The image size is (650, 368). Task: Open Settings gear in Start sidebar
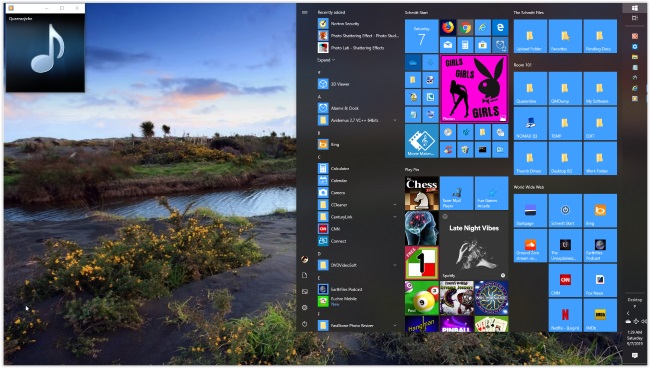click(x=305, y=307)
